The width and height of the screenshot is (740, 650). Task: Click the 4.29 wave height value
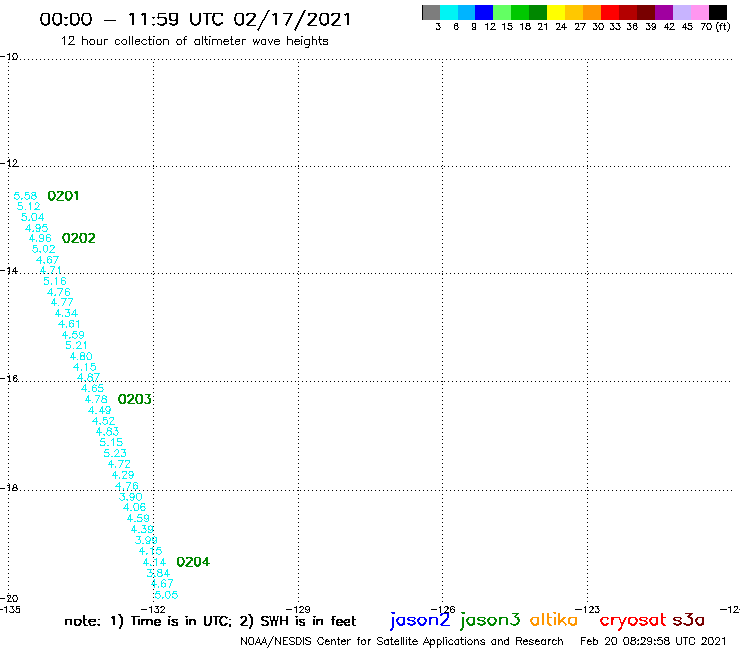coord(123,475)
